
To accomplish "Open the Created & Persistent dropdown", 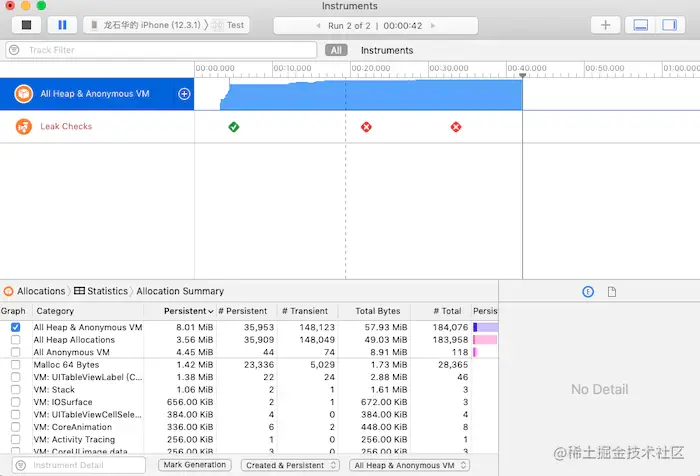I will click(x=290, y=465).
